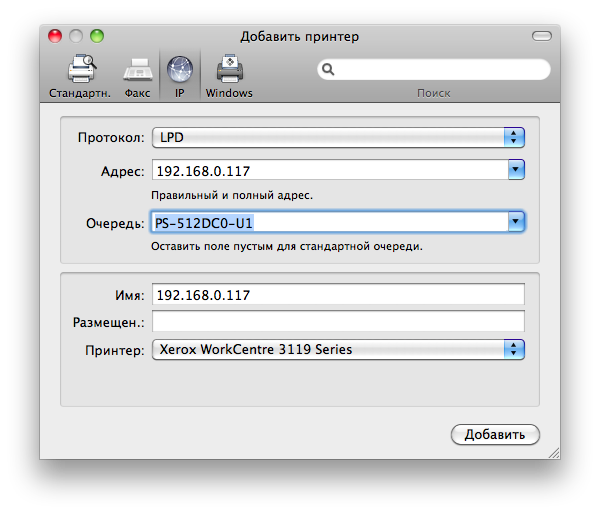Toggle toolbar with the pill button
The width and height of the screenshot is (600, 514).
(x=541, y=36)
